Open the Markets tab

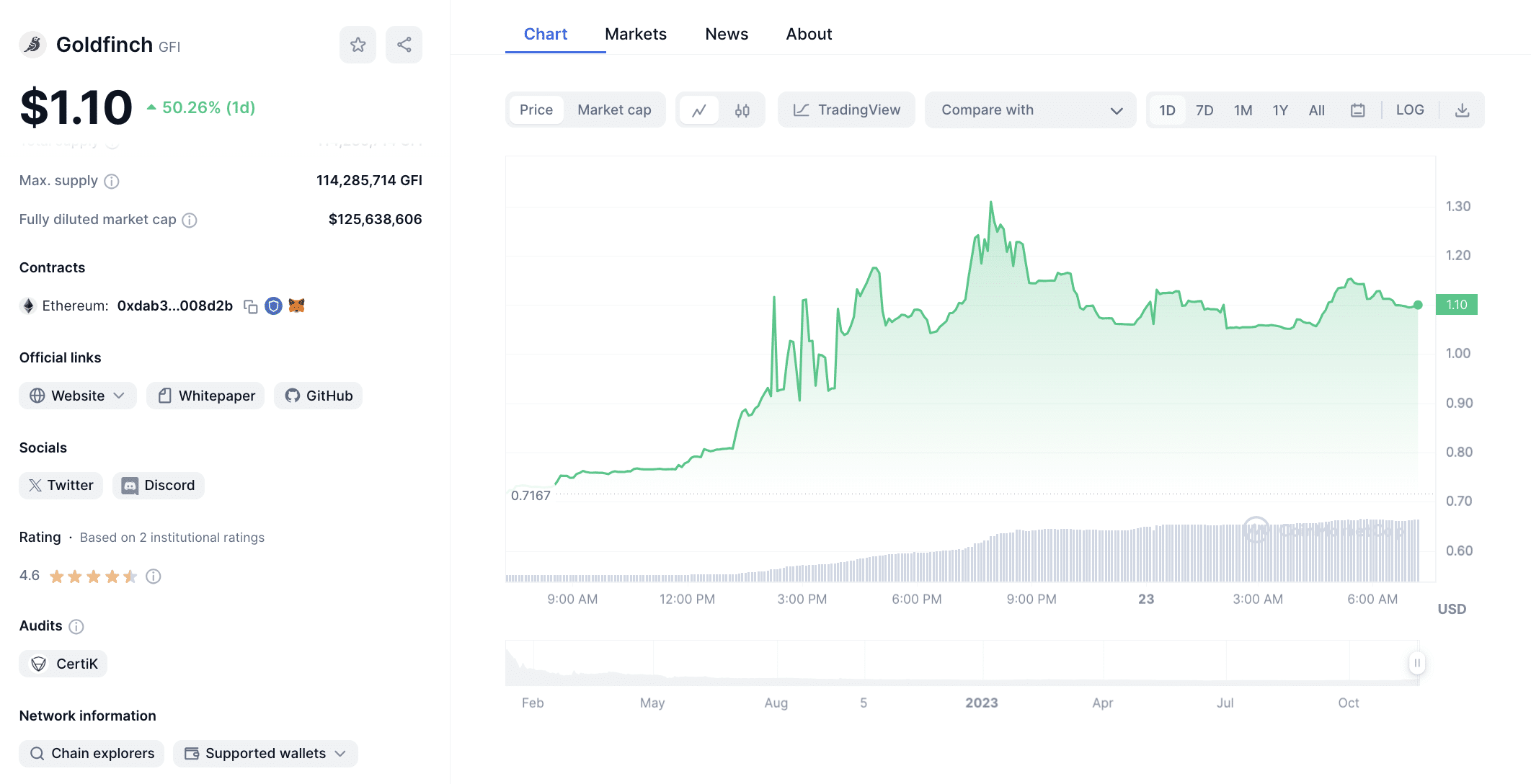pos(636,34)
